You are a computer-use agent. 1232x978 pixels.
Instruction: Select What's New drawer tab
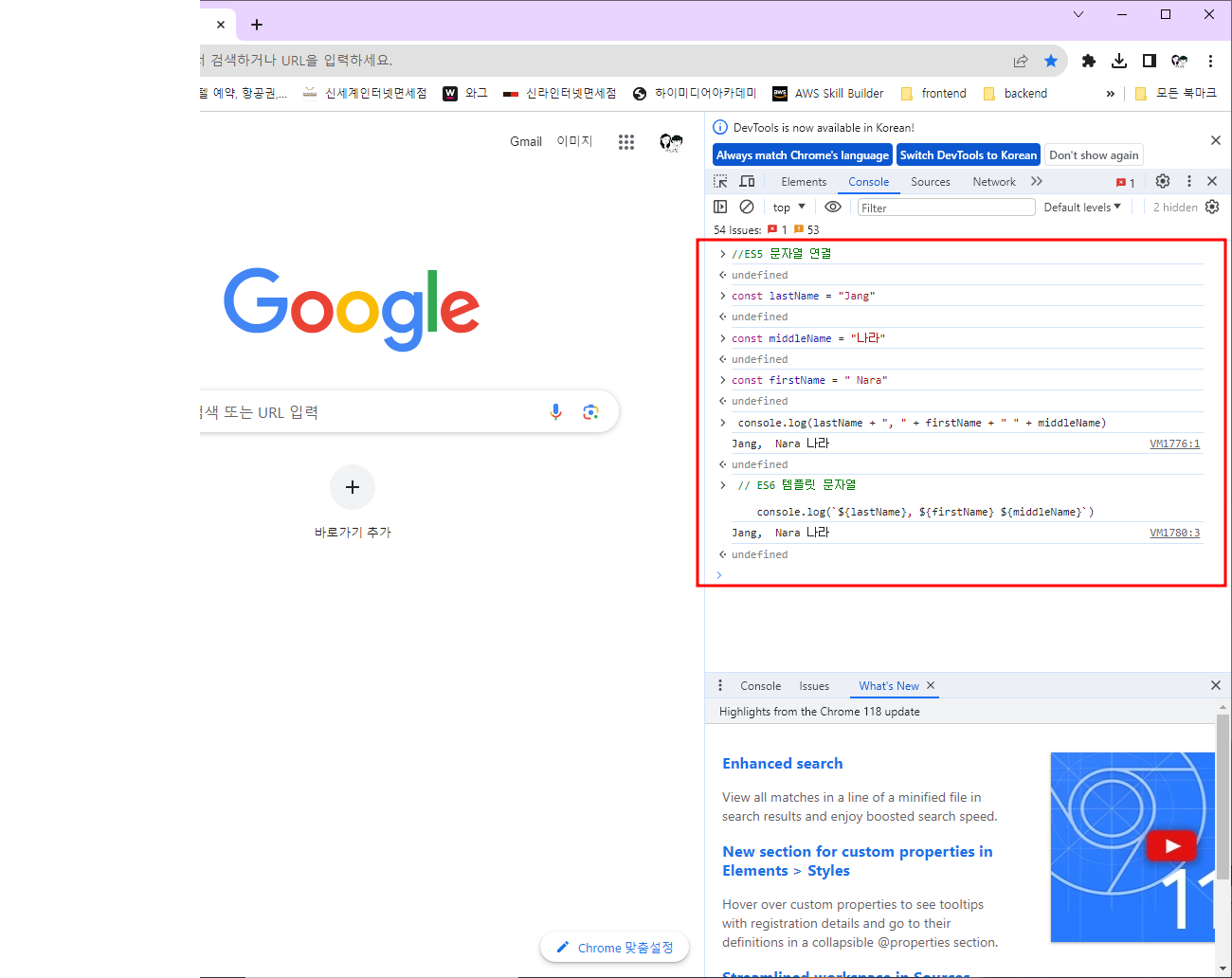[889, 686]
